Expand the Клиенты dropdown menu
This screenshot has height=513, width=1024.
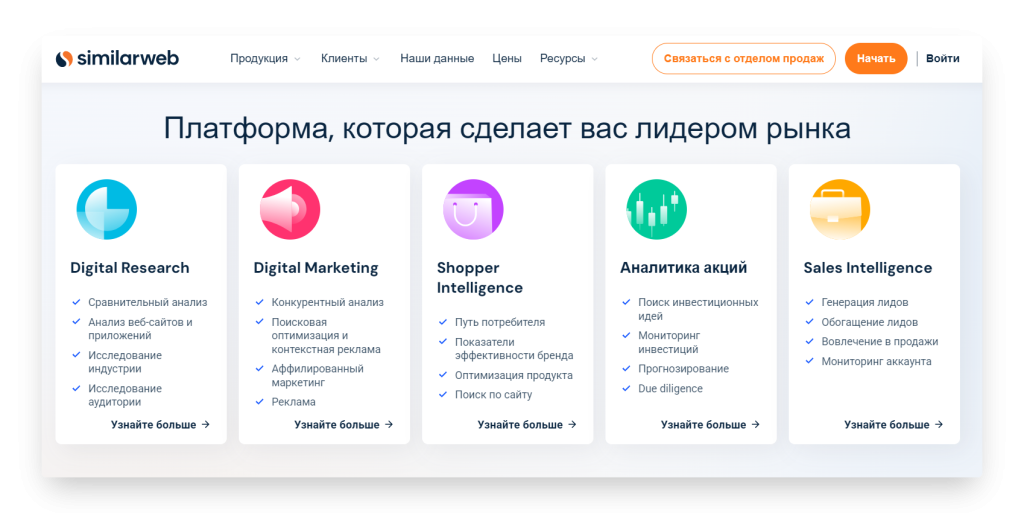(x=350, y=59)
